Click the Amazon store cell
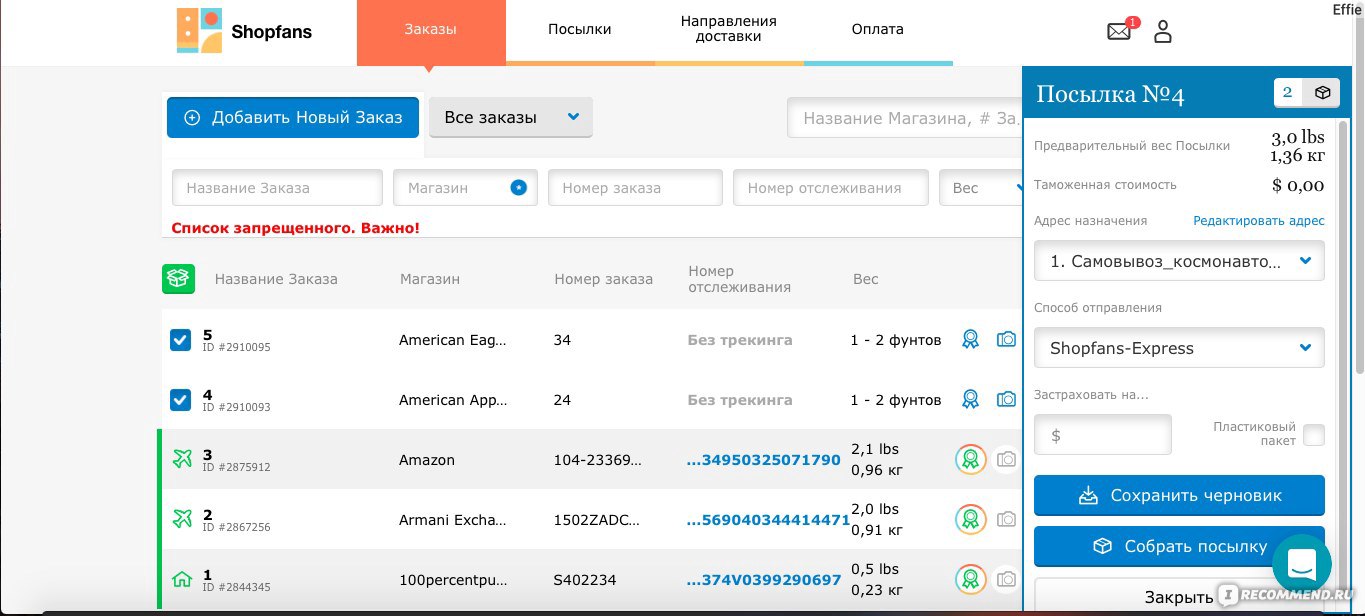The height and width of the screenshot is (616, 1365). (x=427, y=460)
